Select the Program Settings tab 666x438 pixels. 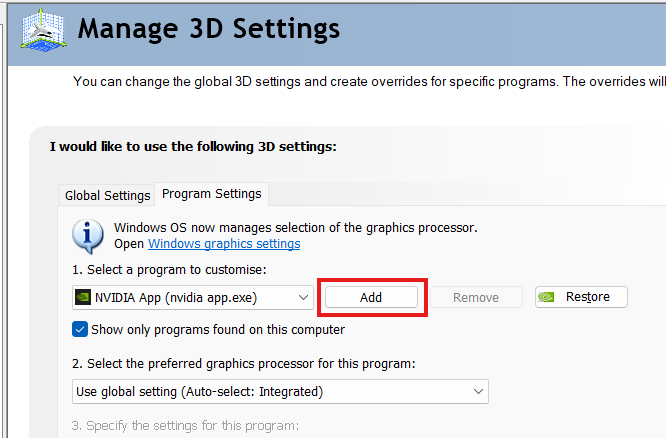211,194
